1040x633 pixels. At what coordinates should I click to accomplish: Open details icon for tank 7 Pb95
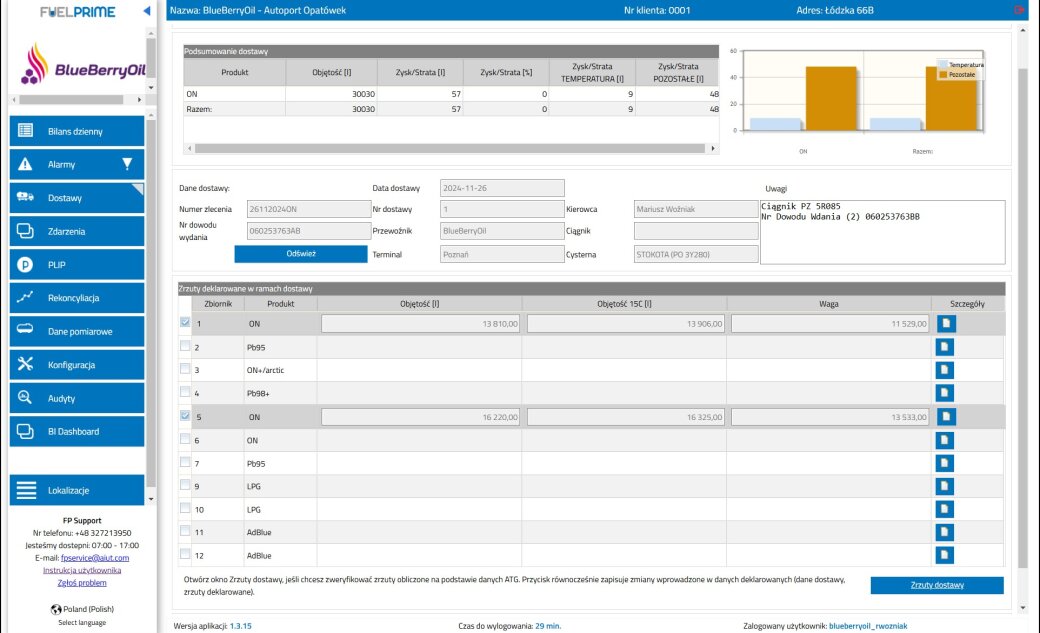tap(944, 463)
